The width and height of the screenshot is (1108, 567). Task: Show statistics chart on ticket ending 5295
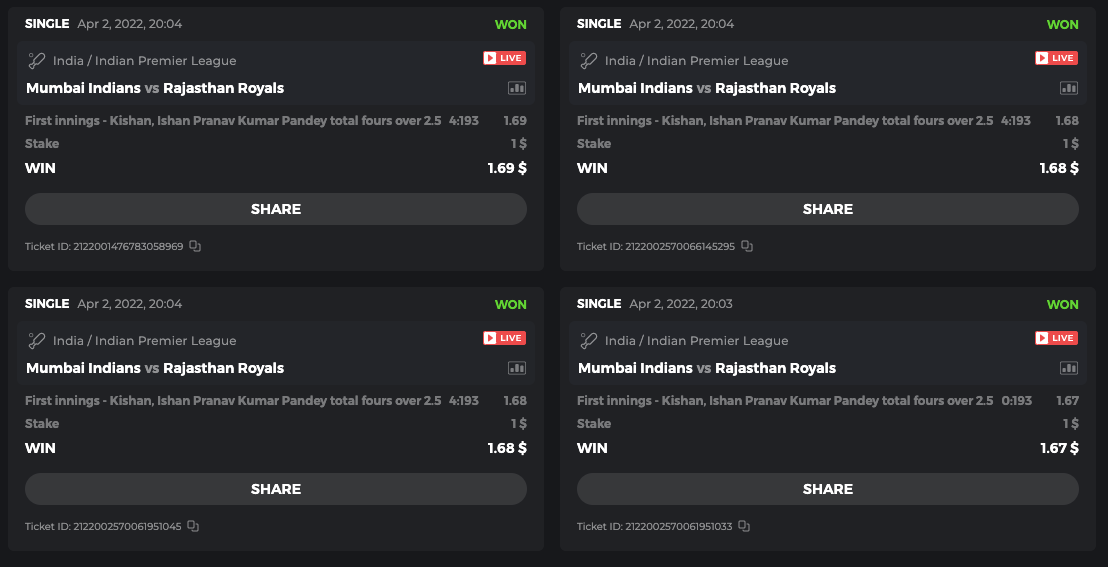[x=1068, y=88]
